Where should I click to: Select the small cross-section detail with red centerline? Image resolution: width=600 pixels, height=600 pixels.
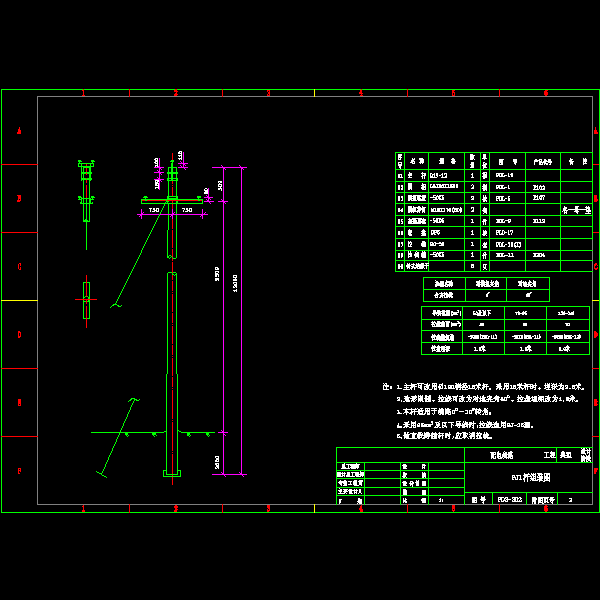click(86, 300)
